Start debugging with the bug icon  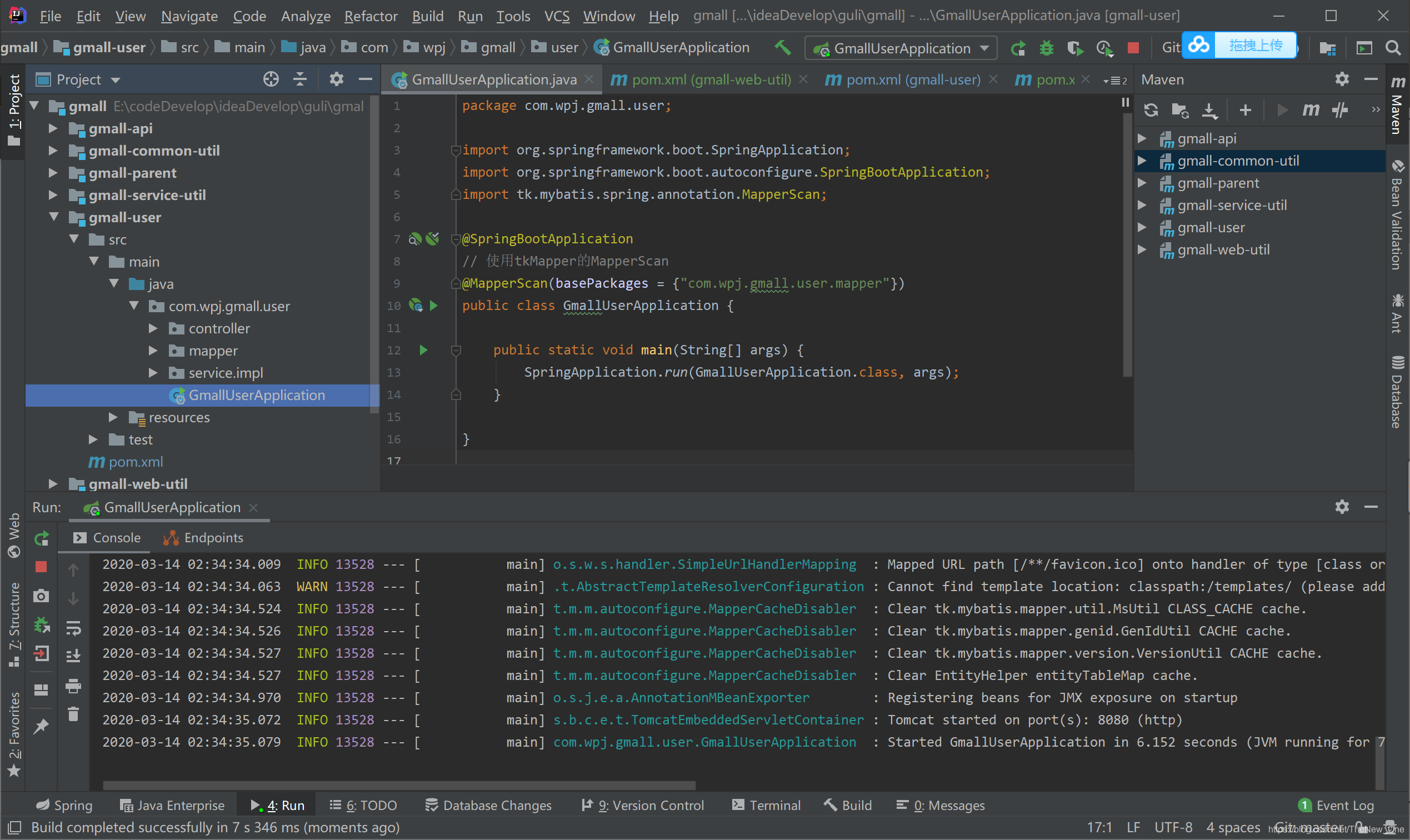1046,48
